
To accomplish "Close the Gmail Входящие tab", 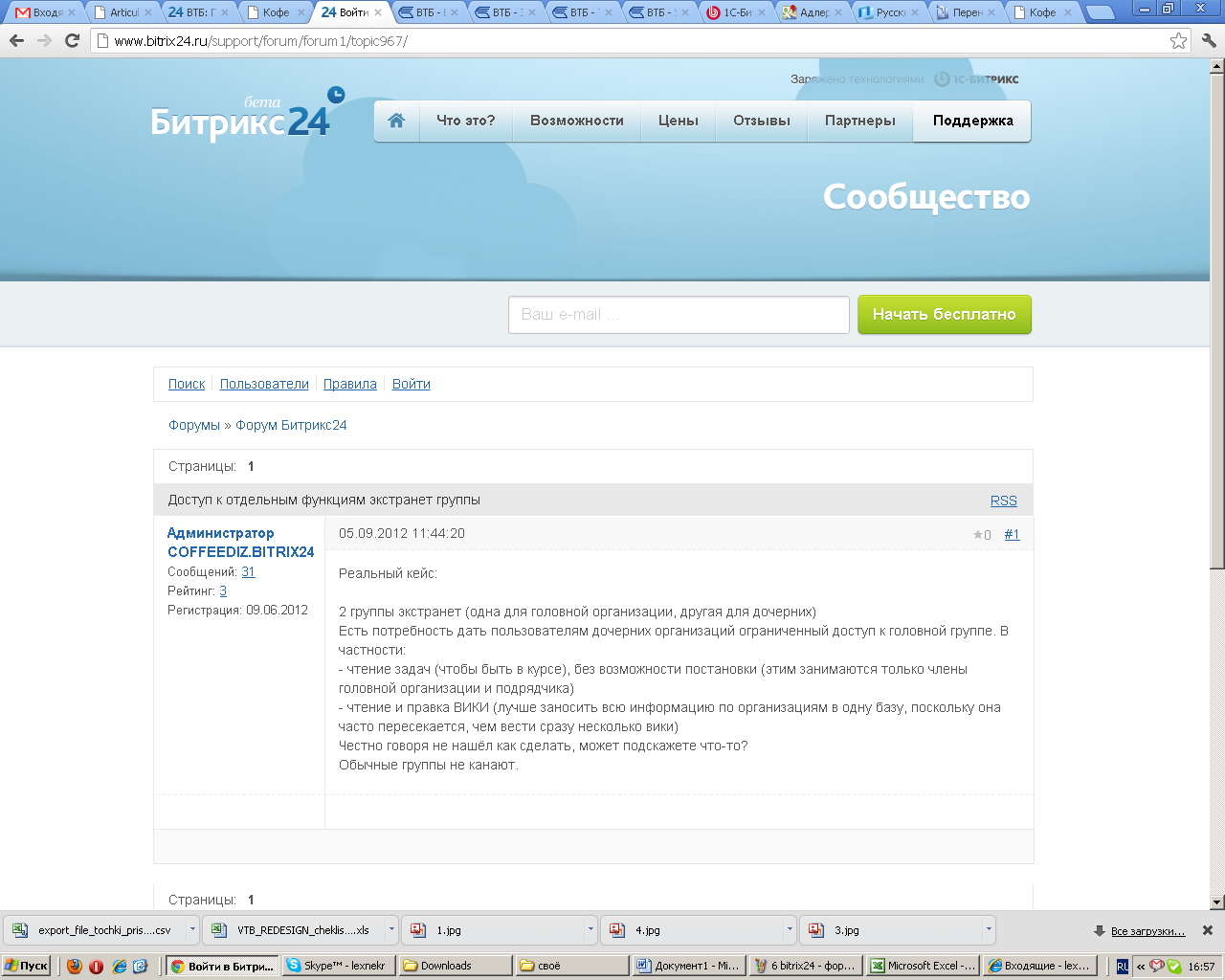I will click(72, 12).
